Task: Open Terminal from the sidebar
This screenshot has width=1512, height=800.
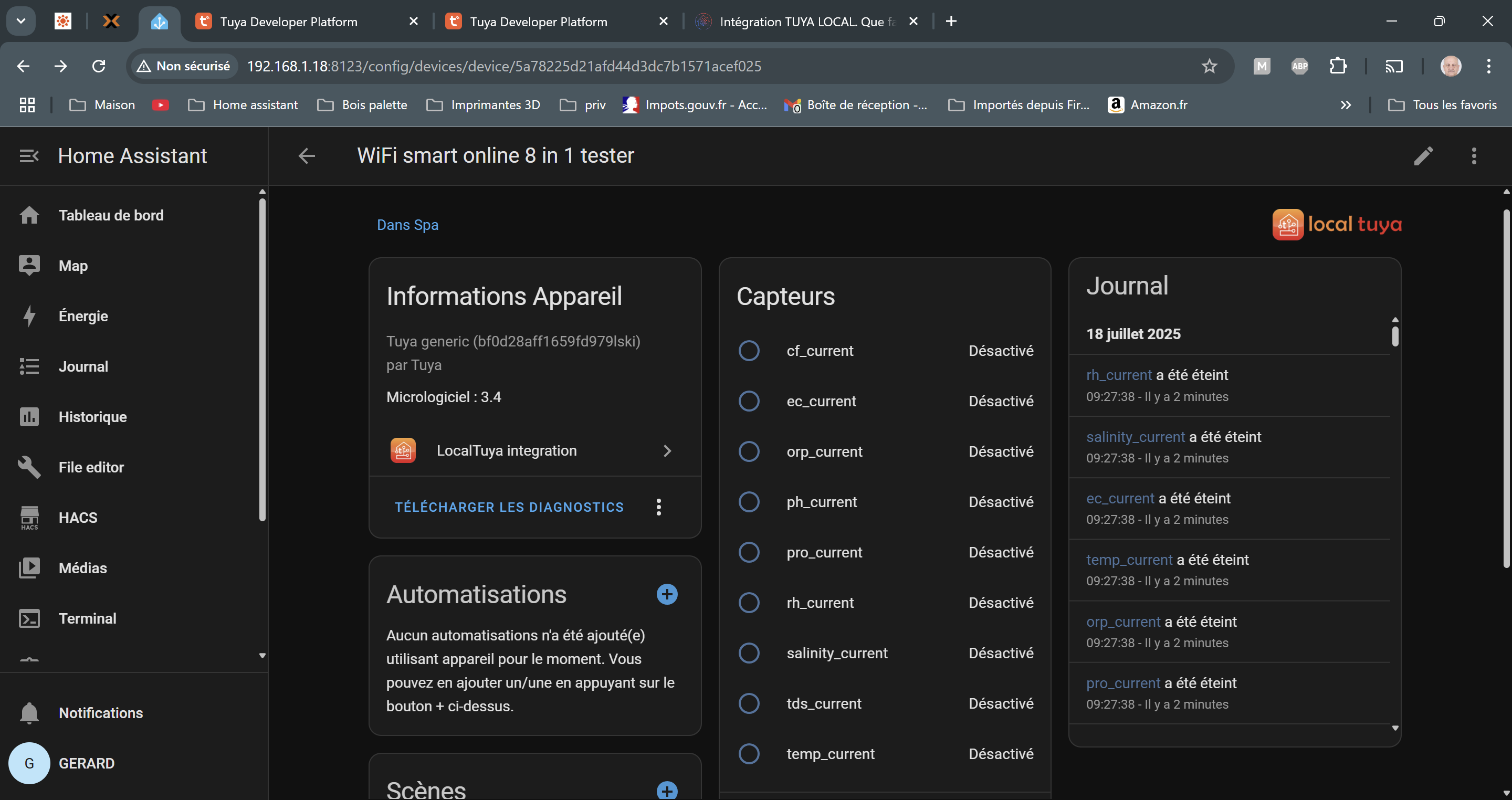Action: tap(88, 618)
